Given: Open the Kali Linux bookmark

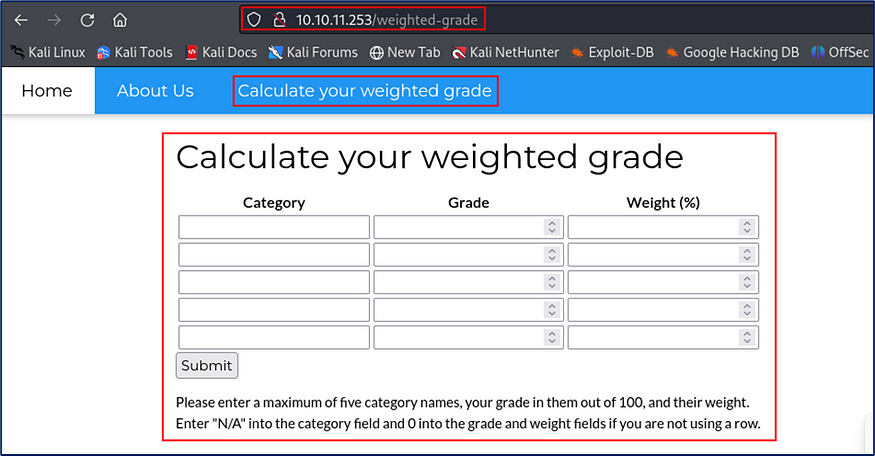Looking at the screenshot, I should pyautogui.click(x=49, y=52).
